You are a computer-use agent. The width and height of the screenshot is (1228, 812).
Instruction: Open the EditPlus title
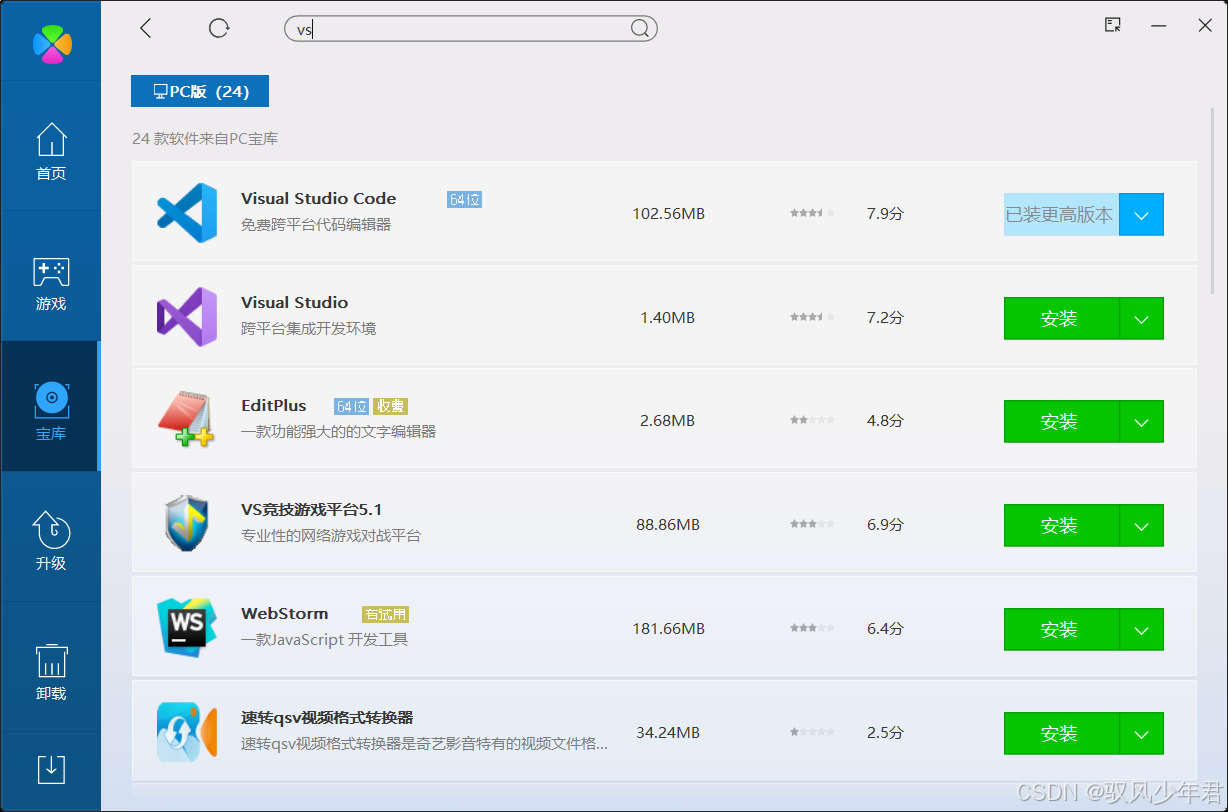[273, 405]
